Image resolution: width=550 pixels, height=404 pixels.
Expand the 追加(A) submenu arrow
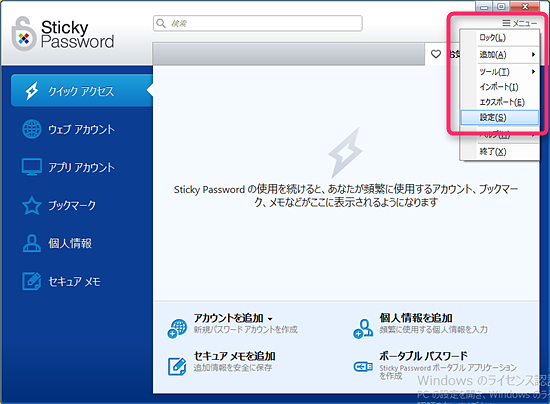click(533, 54)
